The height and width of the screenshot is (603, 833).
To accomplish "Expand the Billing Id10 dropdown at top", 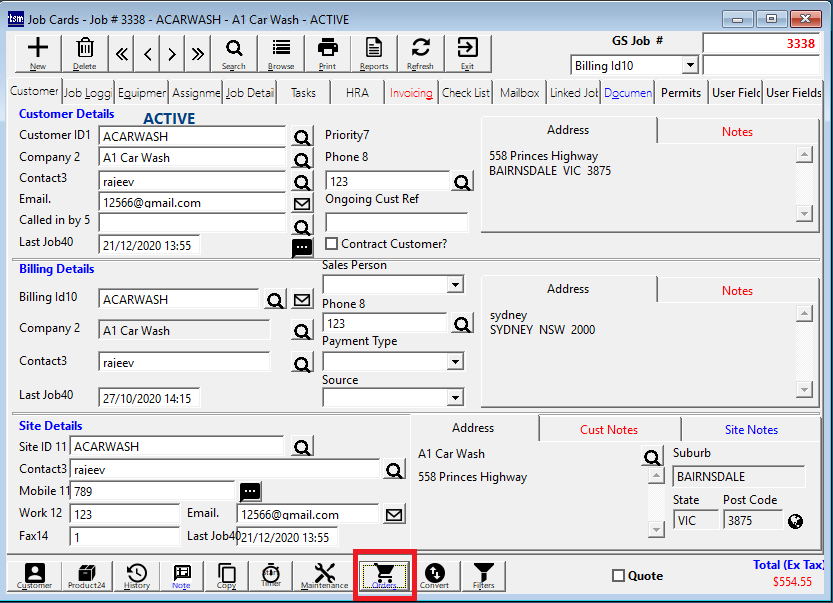I will 690,66.
